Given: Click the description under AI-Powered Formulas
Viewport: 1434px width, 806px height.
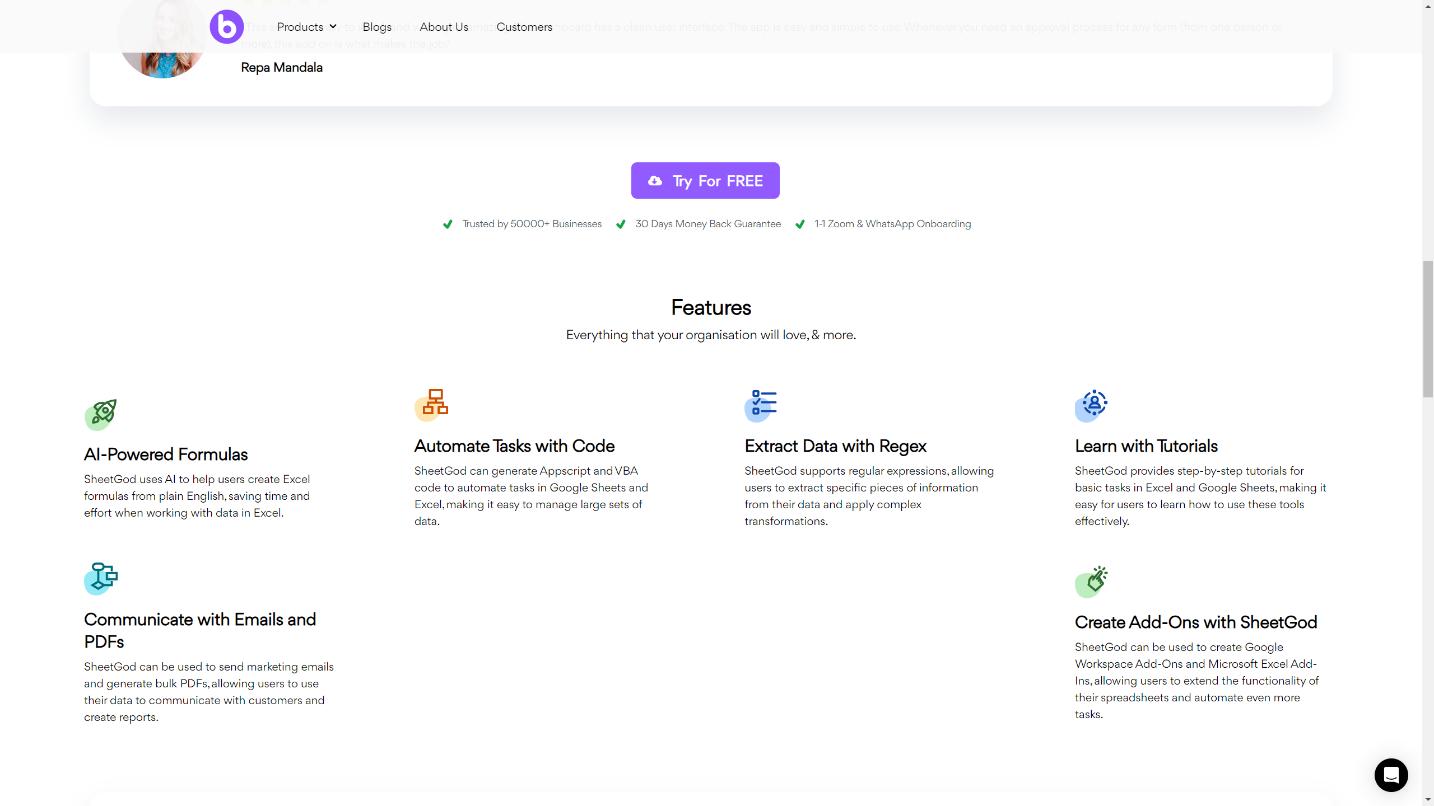Looking at the screenshot, I should tap(197, 496).
